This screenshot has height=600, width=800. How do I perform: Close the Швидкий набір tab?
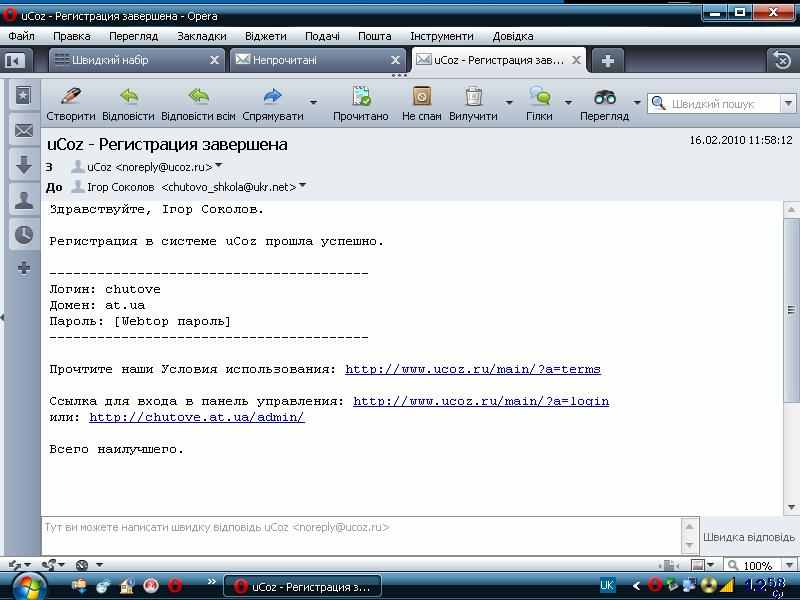(x=215, y=60)
